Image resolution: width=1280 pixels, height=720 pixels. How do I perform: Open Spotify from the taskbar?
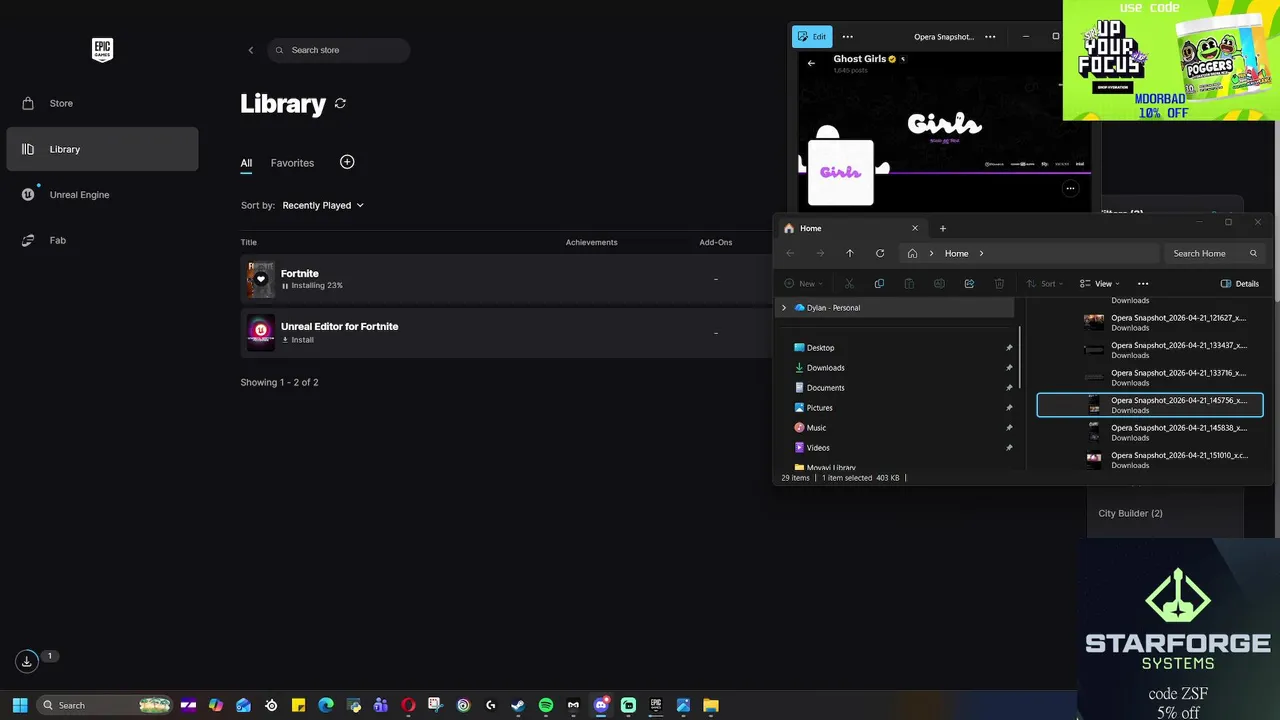point(545,705)
